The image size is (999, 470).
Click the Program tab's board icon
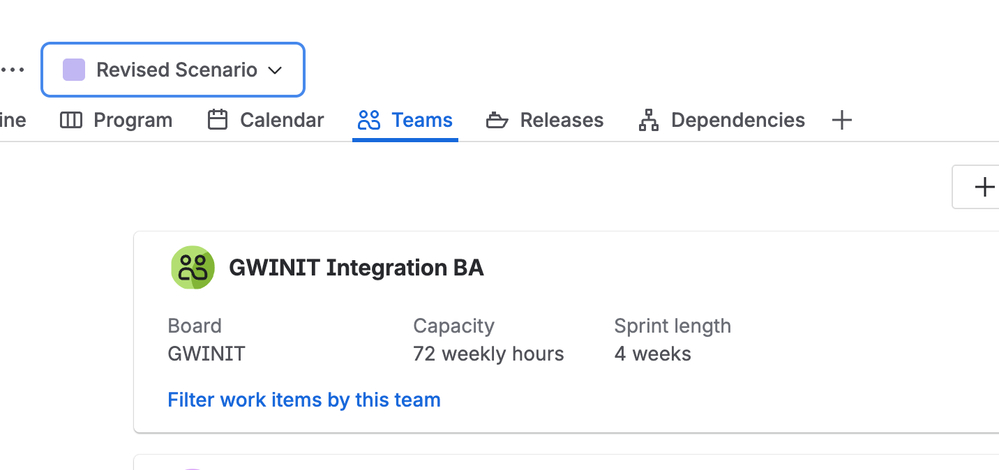pyautogui.click(x=71, y=120)
